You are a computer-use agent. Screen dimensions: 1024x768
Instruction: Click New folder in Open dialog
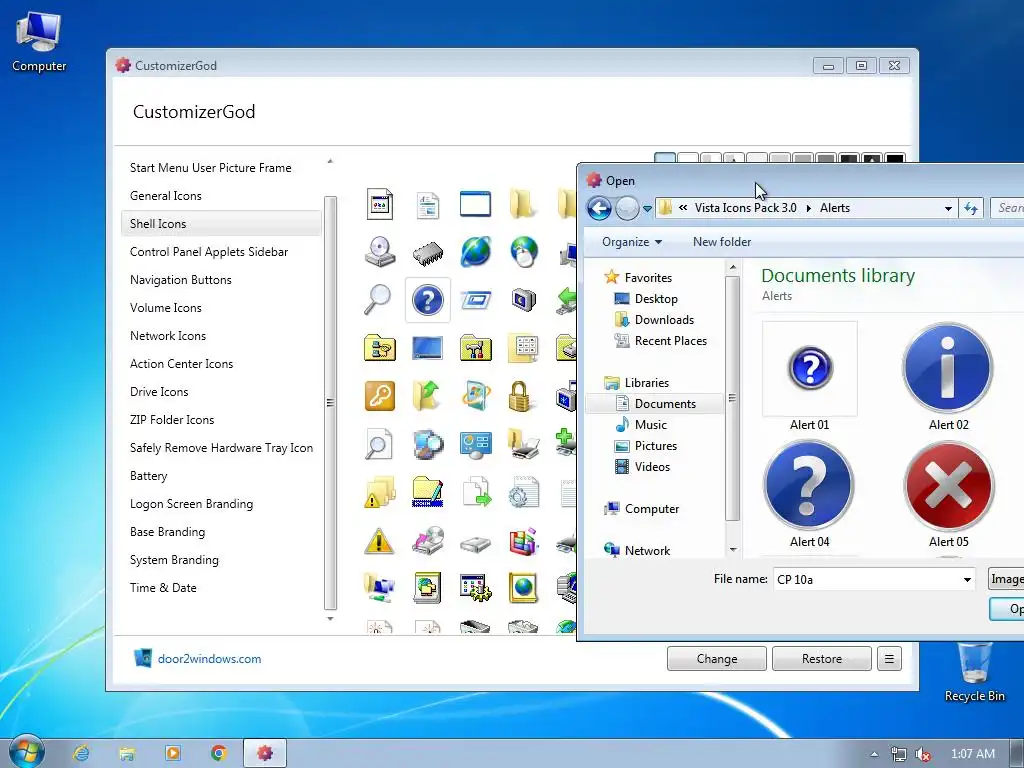coord(722,242)
